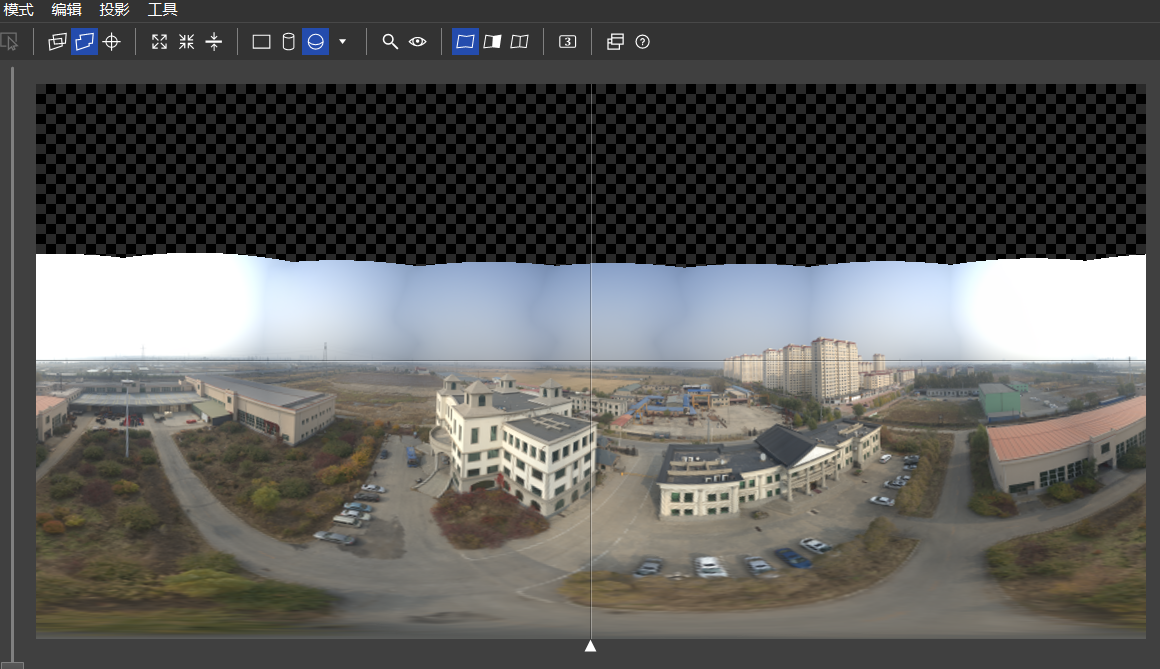Switch to the half-shaded display mode icon
The image size is (1160, 669).
(x=492, y=42)
